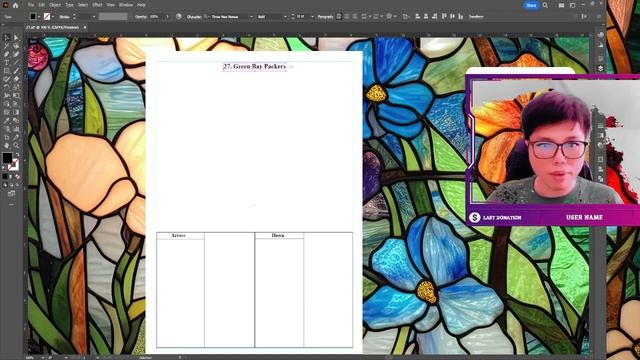The width and height of the screenshot is (640, 360).
Task: Select the Selection tool arrow
Action: (7, 38)
